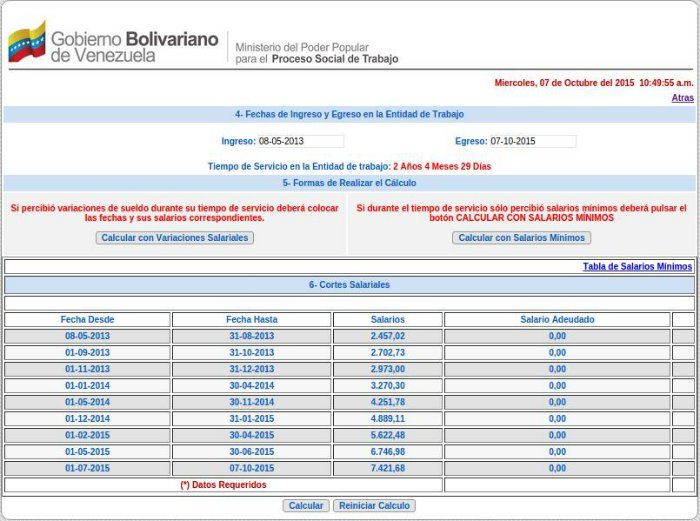Click Fecha Hasta cell 31-08-2013

pyautogui.click(x=252, y=336)
